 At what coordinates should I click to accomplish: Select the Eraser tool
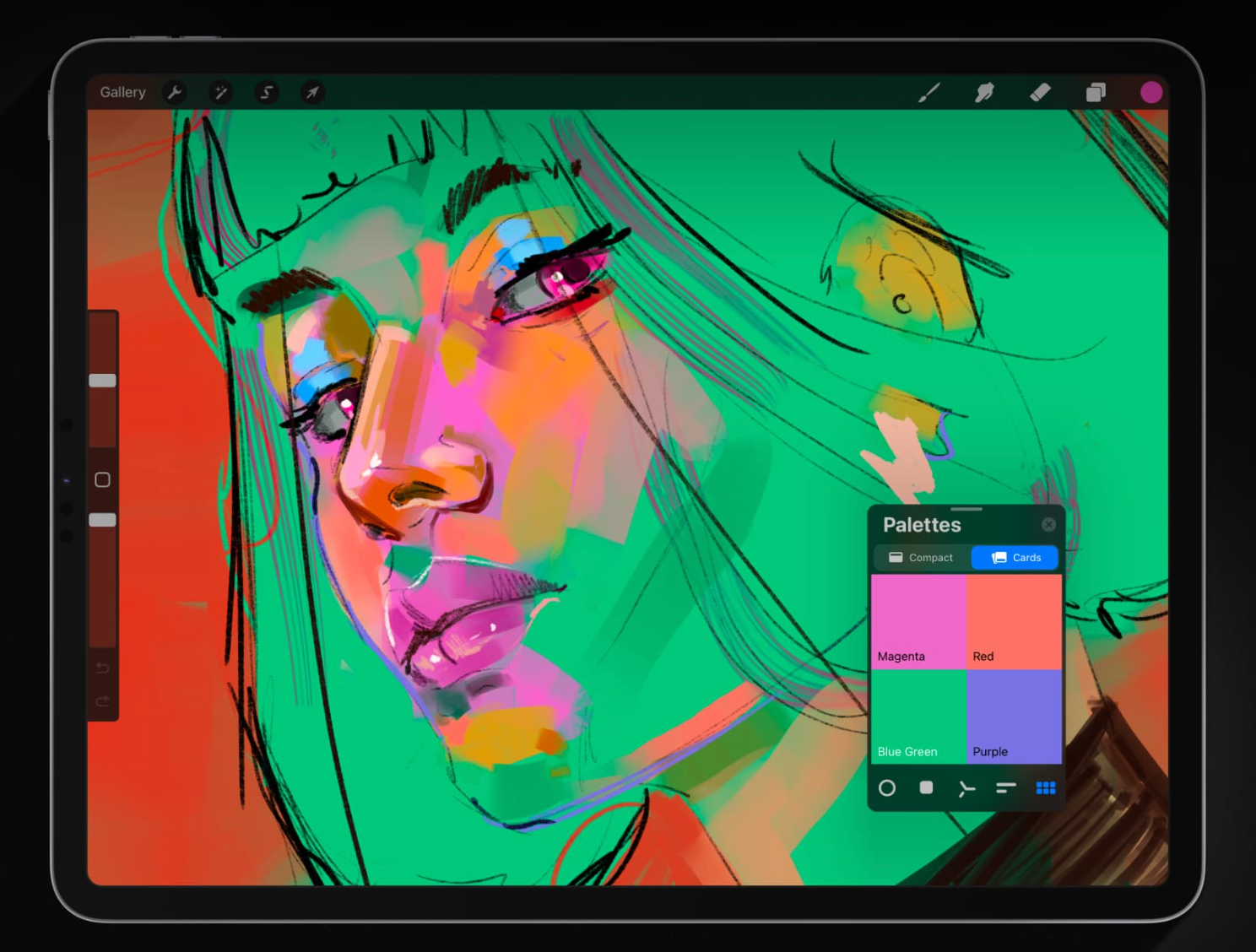(x=1040, y=93)
